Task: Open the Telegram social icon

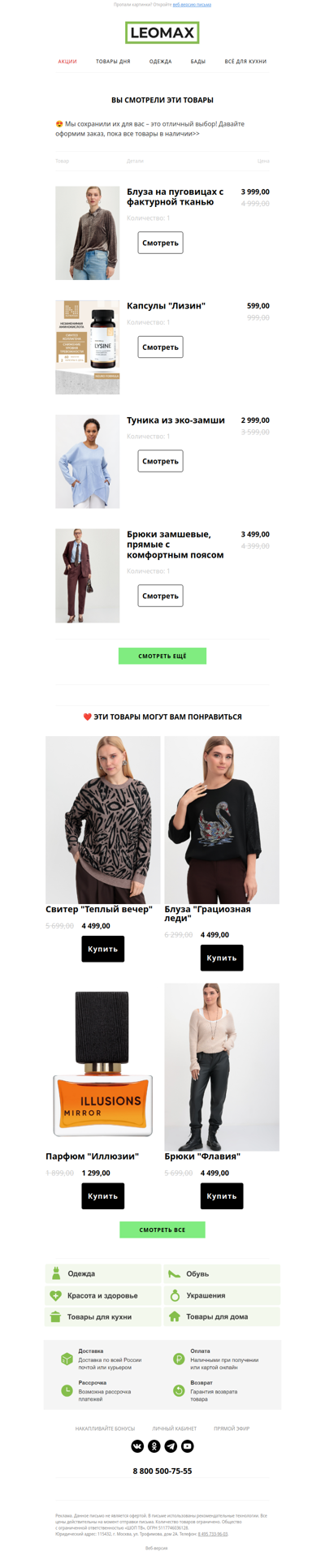Action: click(171, 1445)
